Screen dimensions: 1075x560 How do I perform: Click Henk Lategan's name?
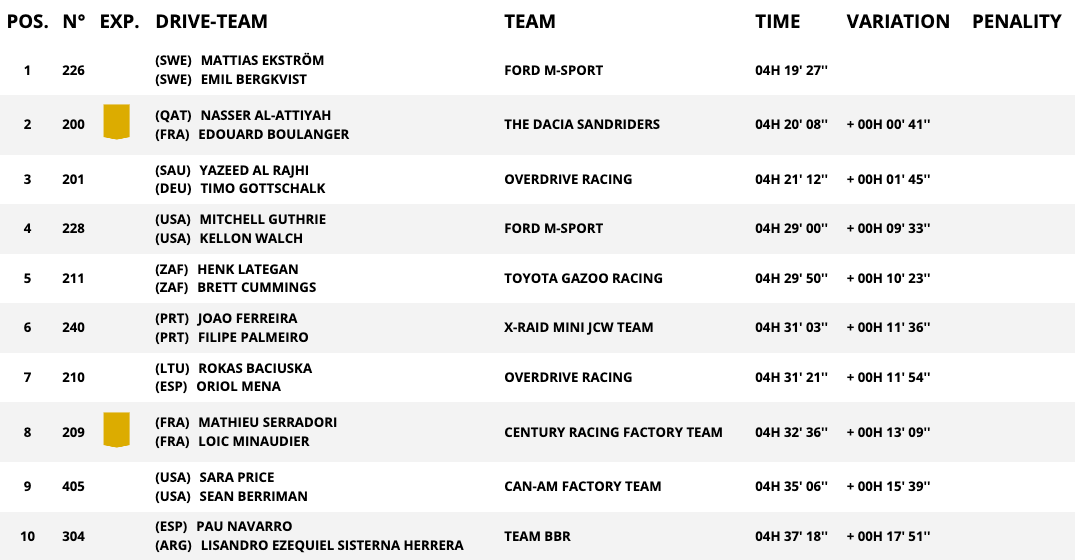pyautogui.click(x=247, y=269)
